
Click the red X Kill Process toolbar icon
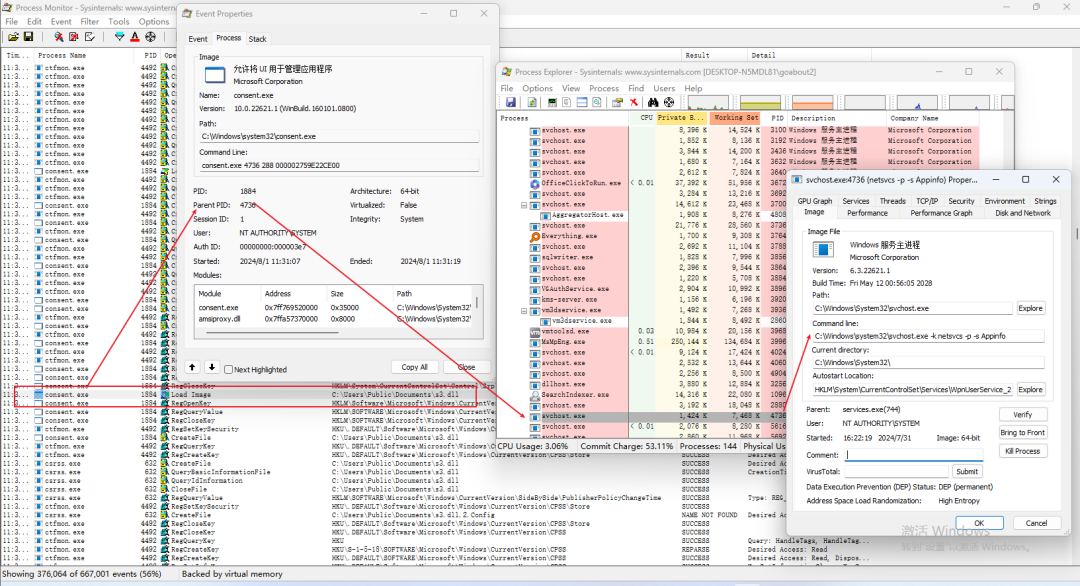coord(634,103)
